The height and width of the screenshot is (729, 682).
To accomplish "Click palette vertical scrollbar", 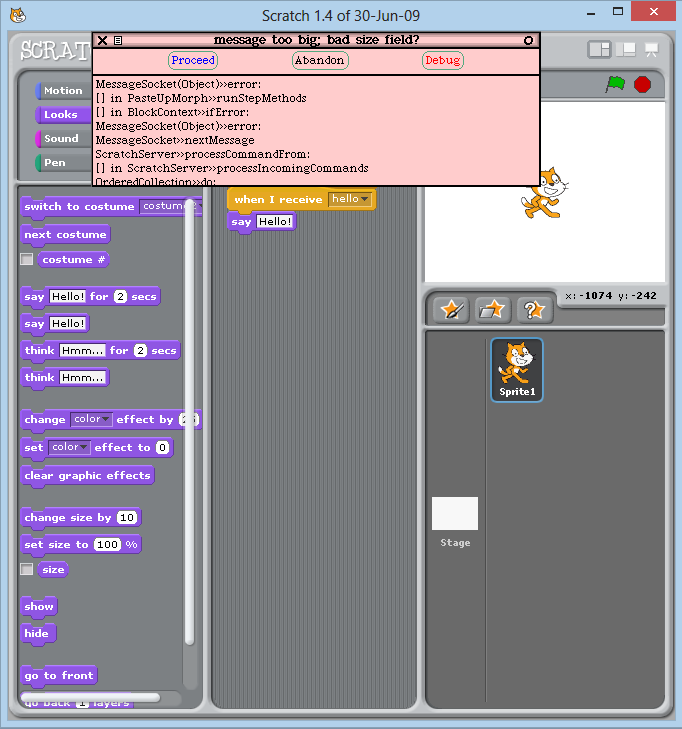I will 189,421.
